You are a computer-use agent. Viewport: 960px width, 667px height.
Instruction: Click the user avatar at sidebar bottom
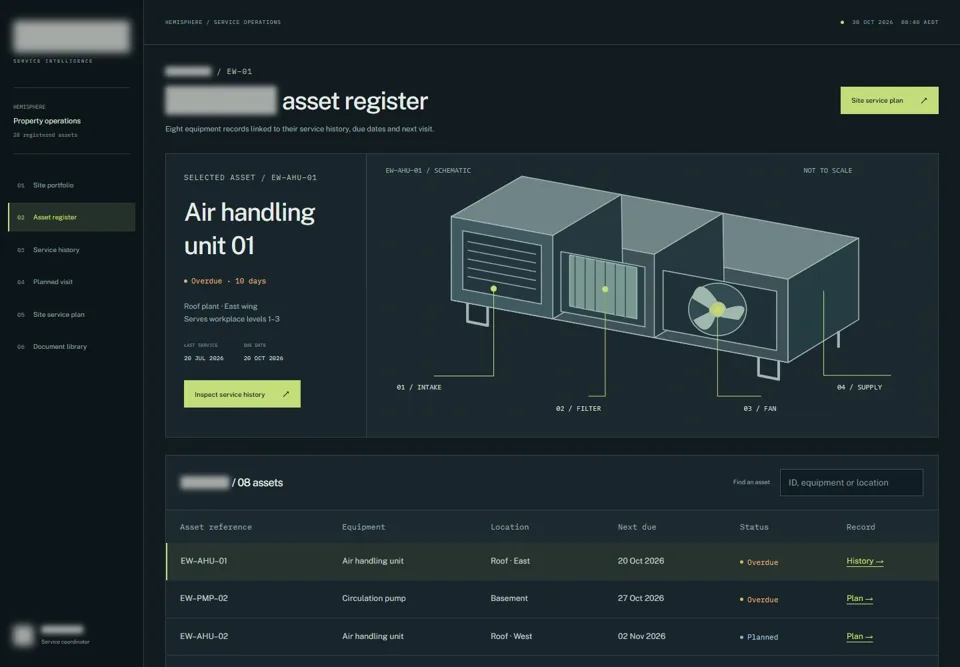(x=23, y=635)
